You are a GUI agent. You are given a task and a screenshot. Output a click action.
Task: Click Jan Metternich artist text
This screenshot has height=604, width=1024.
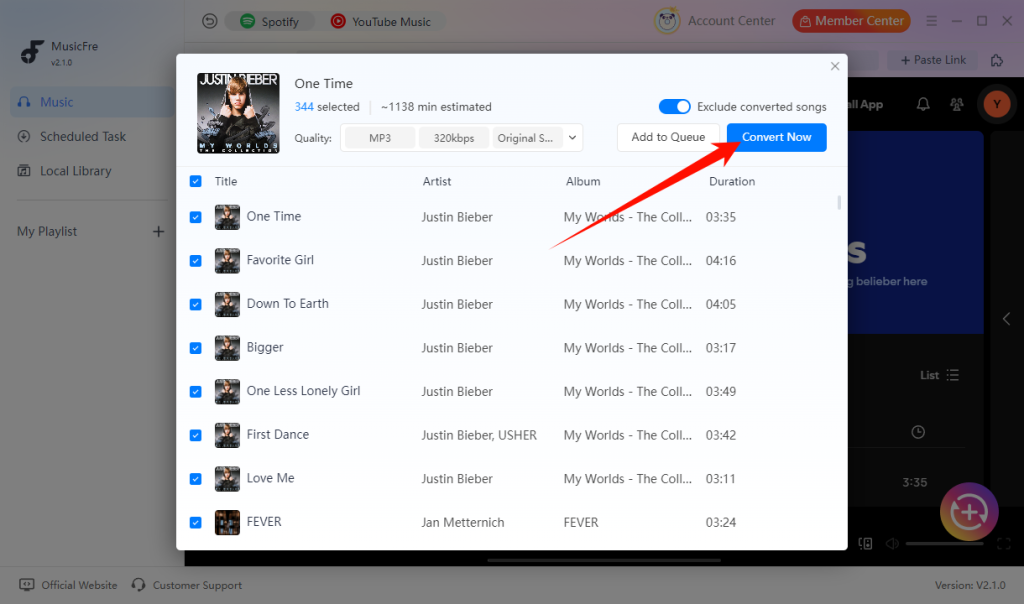point(462,522)
